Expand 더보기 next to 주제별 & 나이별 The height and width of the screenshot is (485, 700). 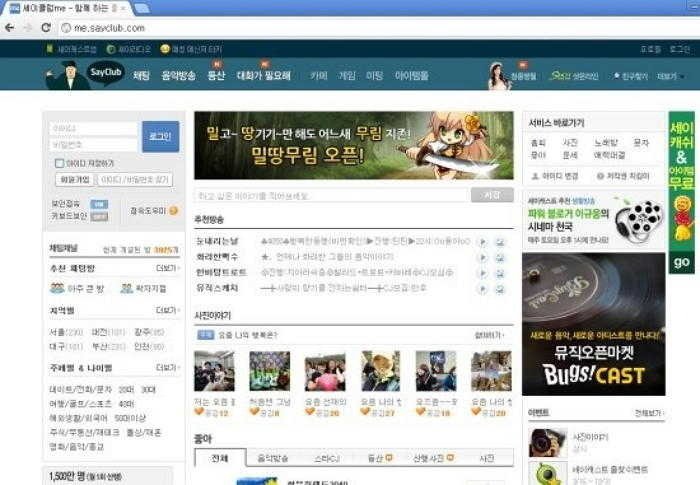pyautogui.click(x=167, y=367)
